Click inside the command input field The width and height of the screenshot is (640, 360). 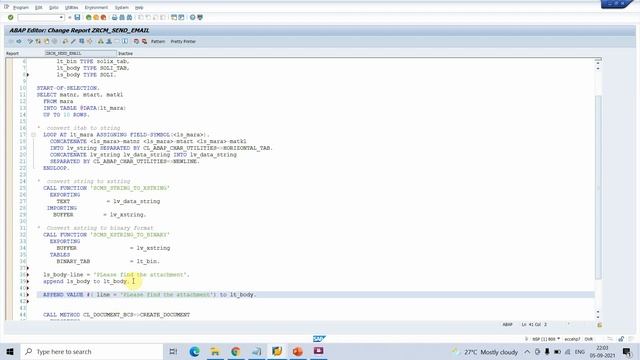(39, 18)
